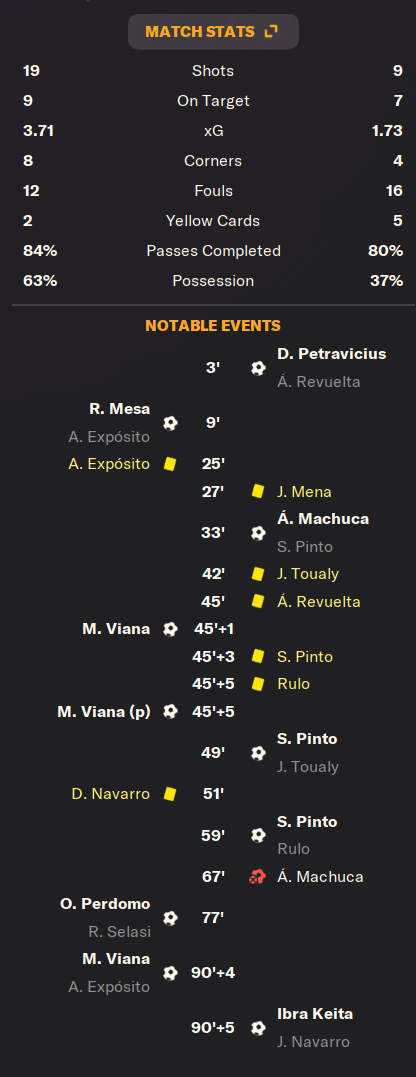The width and height of the screenshot is (416, 1077).
Task: Click the penalty goal icon at 45'+5
Action: pyautogui.click(x=170, y=712)
